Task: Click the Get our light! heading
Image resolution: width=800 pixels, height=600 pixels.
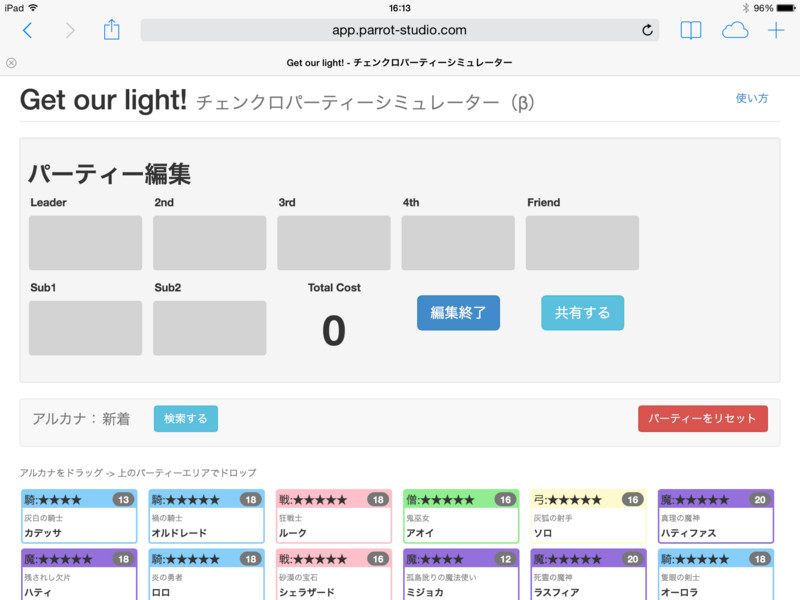Action: point(104,100)
